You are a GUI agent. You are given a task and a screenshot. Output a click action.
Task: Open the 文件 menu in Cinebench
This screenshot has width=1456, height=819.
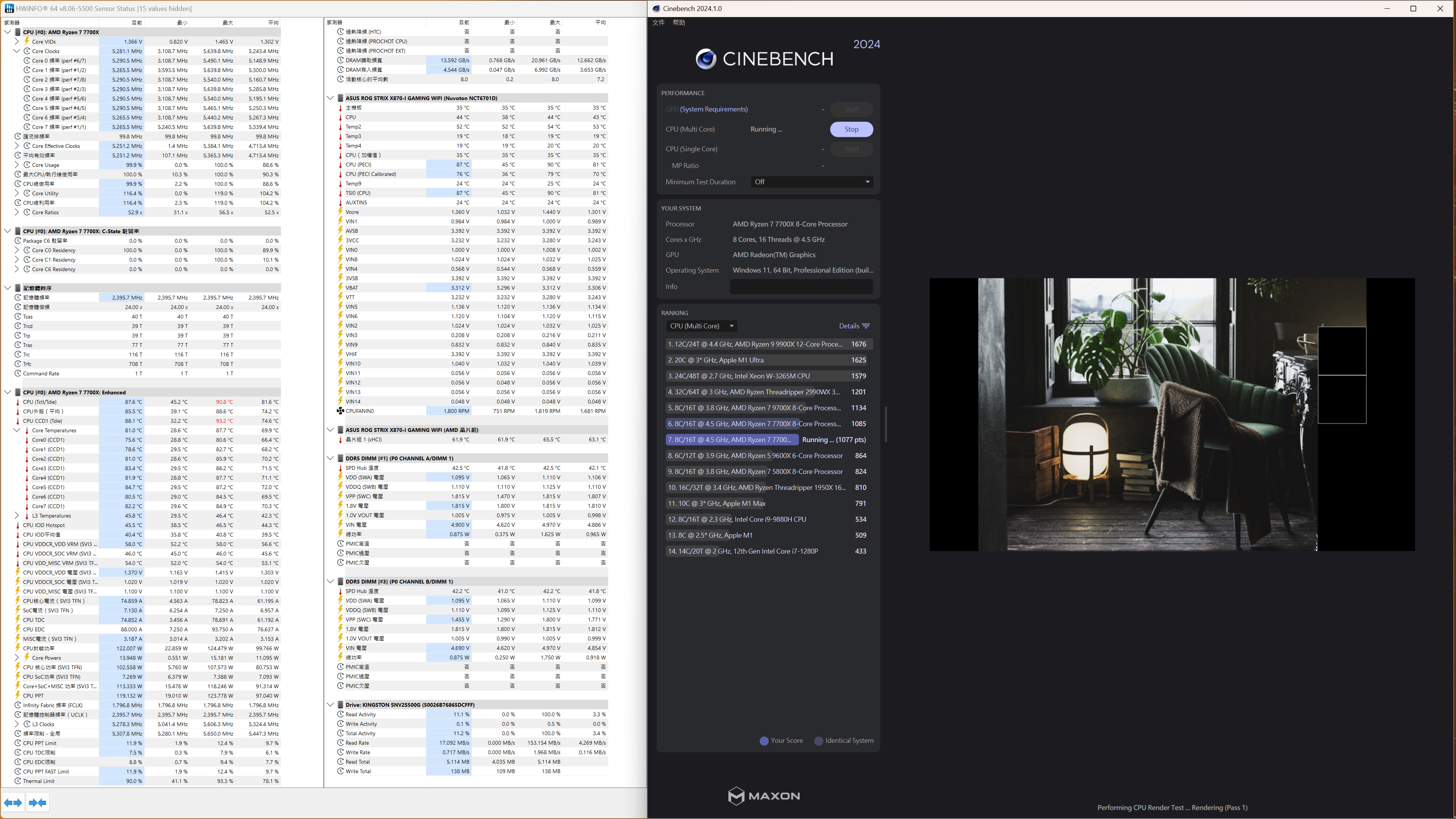click(x=659, y=23)
